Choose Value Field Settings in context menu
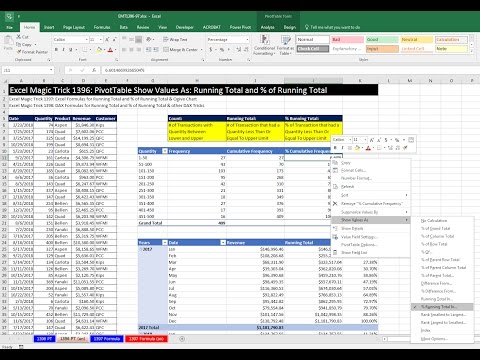This screenshot has width=480, height=360. pyautogui.click(x=371, y=237)
